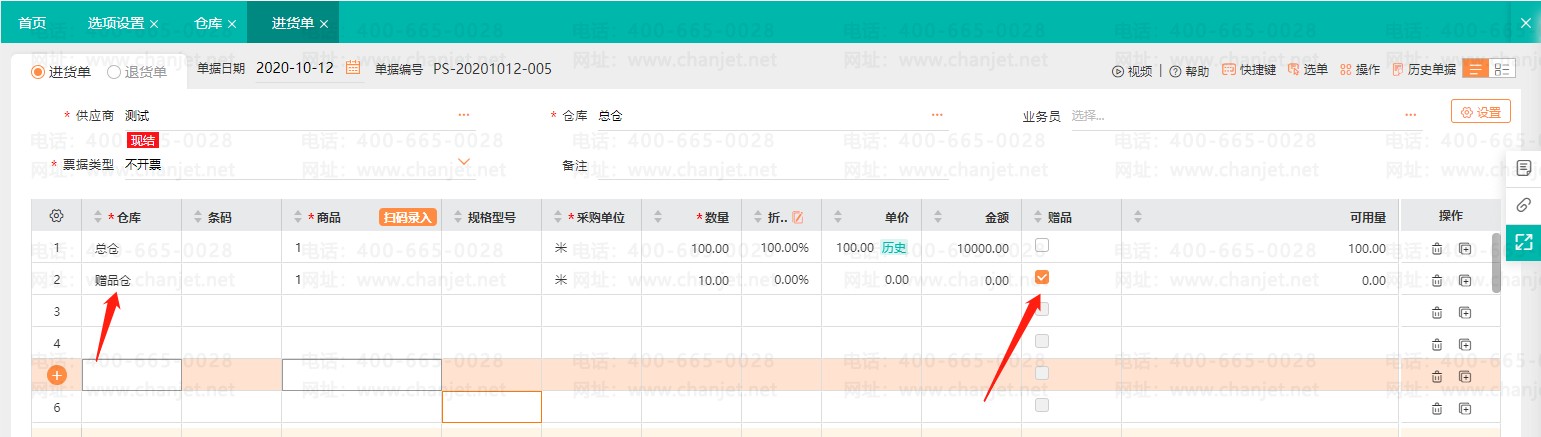Delete row 4 with the trash icon

click(x=1437, y=344)
